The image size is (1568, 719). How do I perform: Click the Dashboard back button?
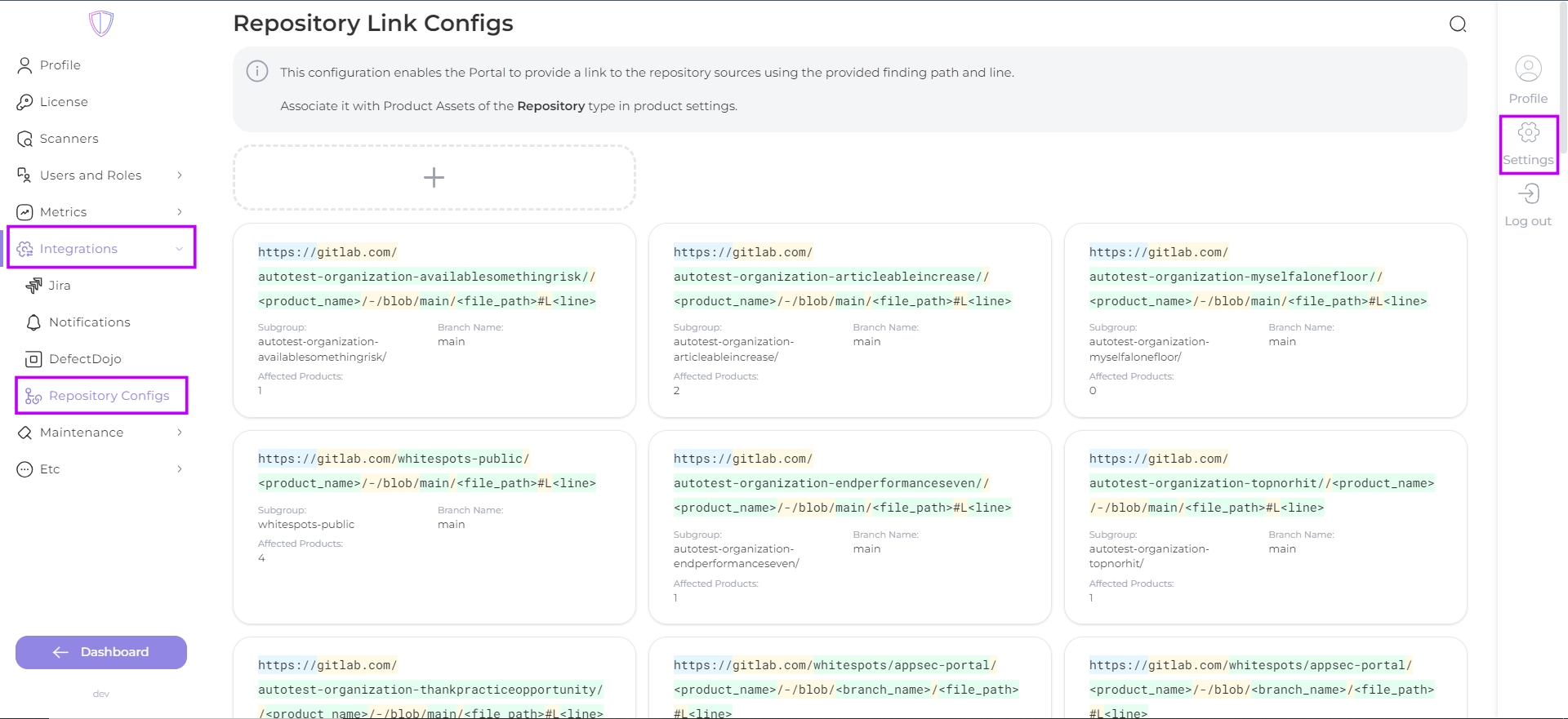(101, 652)
